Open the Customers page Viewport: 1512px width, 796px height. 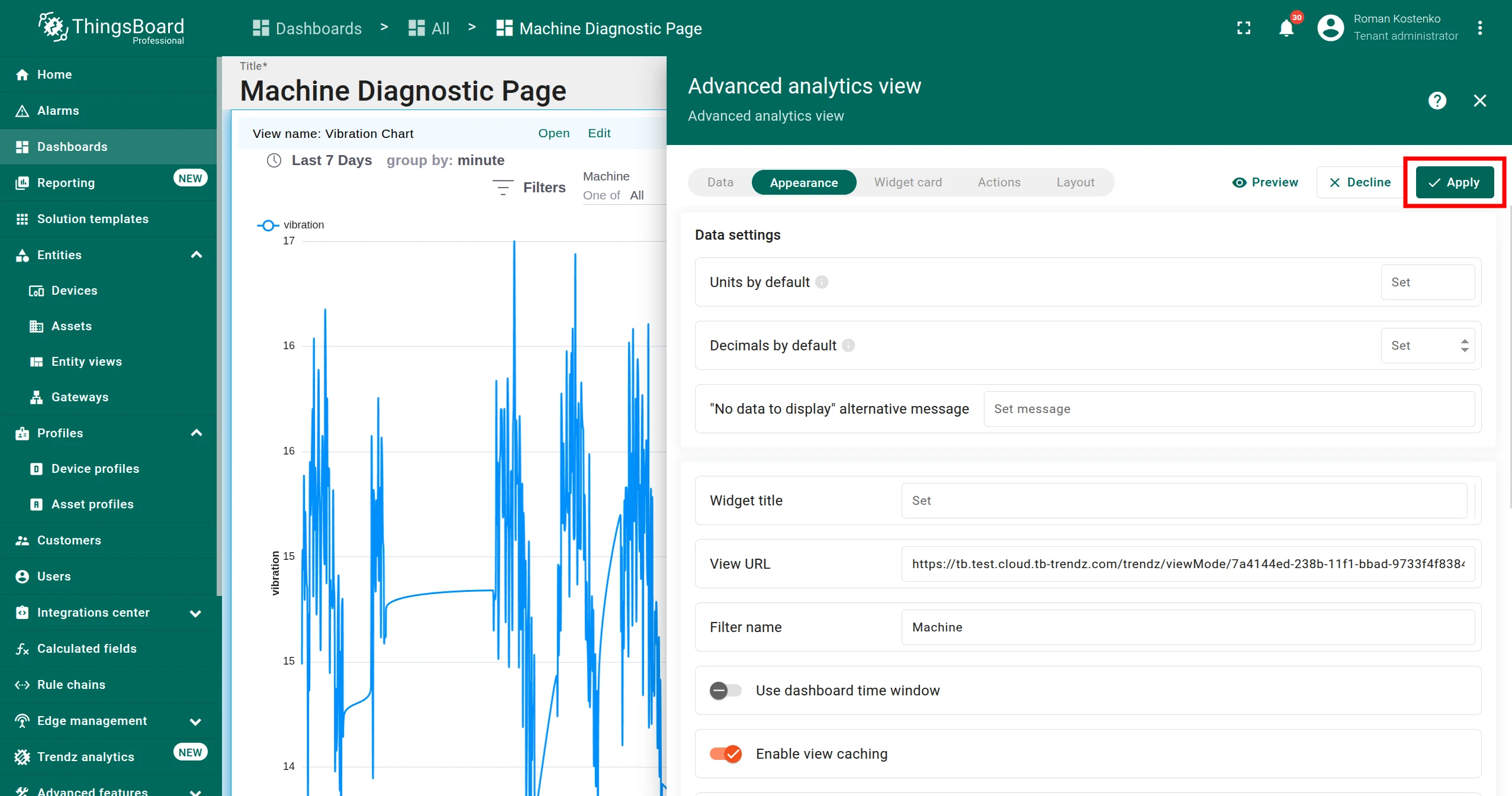pyautogui.click(x=108, y=540)
